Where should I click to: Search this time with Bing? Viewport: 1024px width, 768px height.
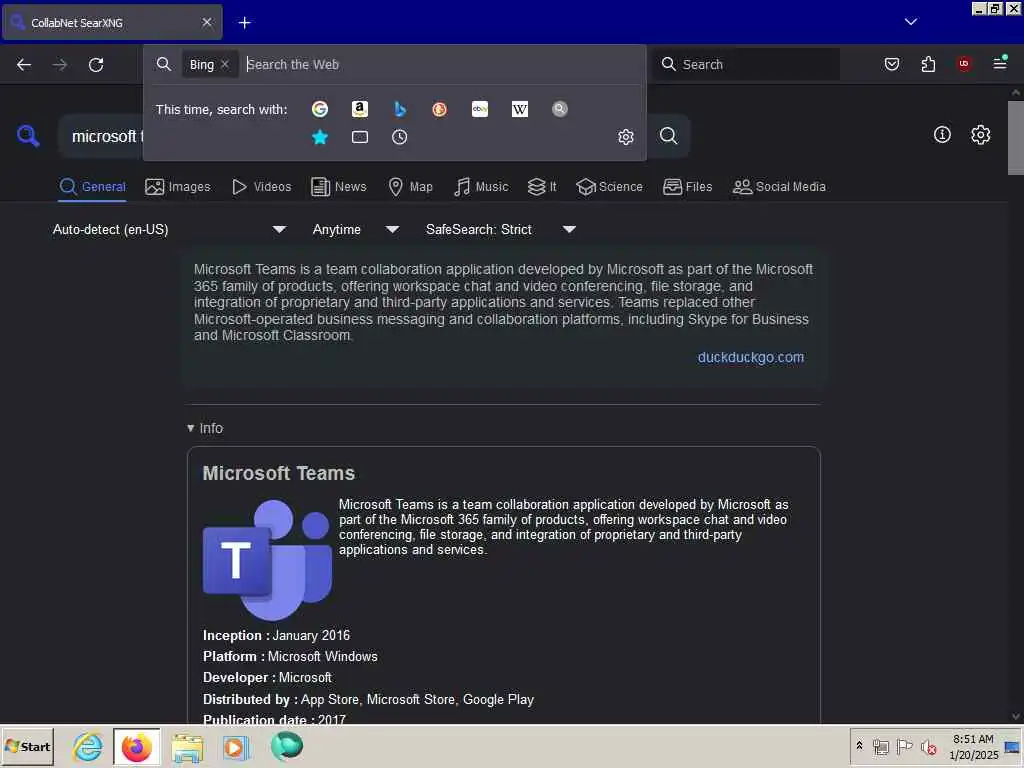coord(400,109)
